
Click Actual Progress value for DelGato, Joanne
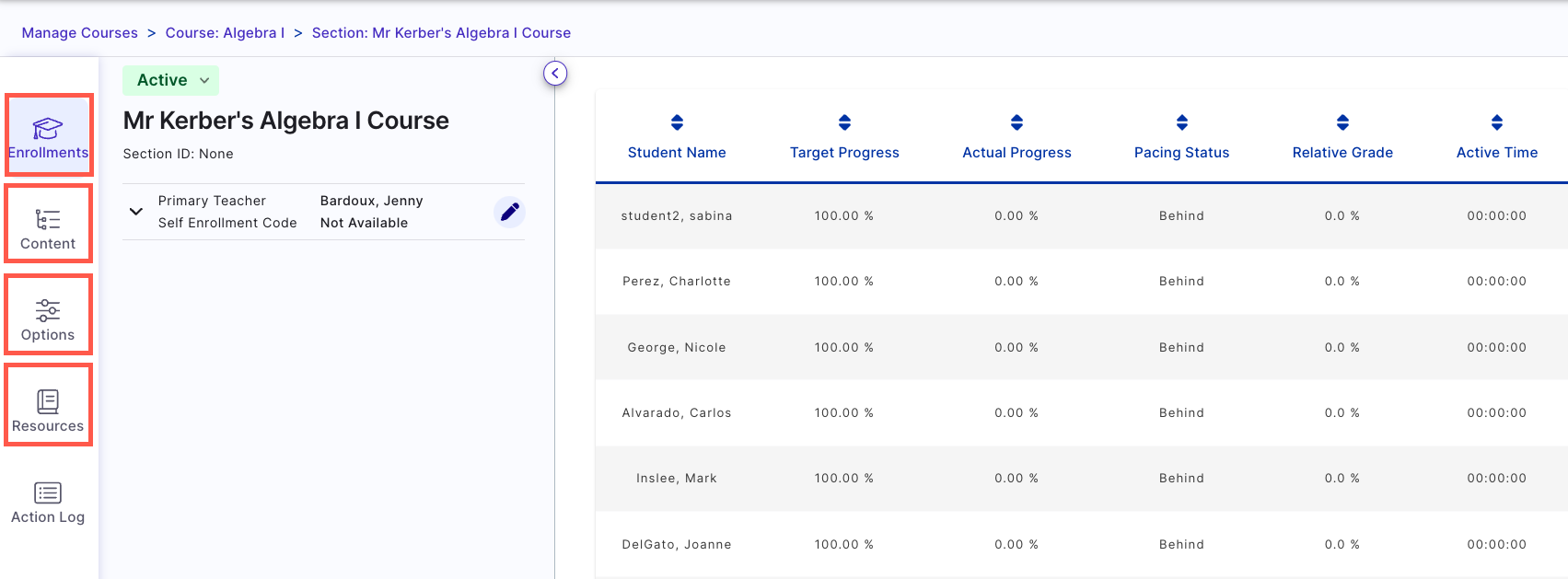click(x=1016, y=545)
